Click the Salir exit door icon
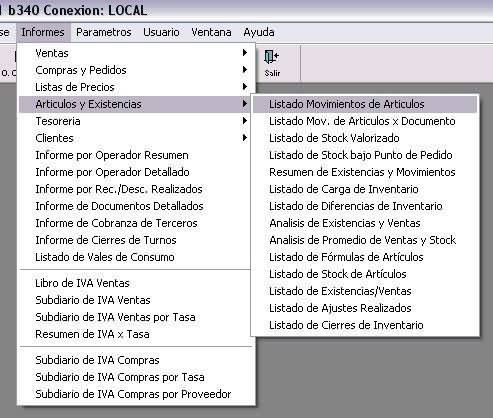Image resolution: width=493 pixels, height=418 pixels. pyautogui.click(x=272, y=57)
